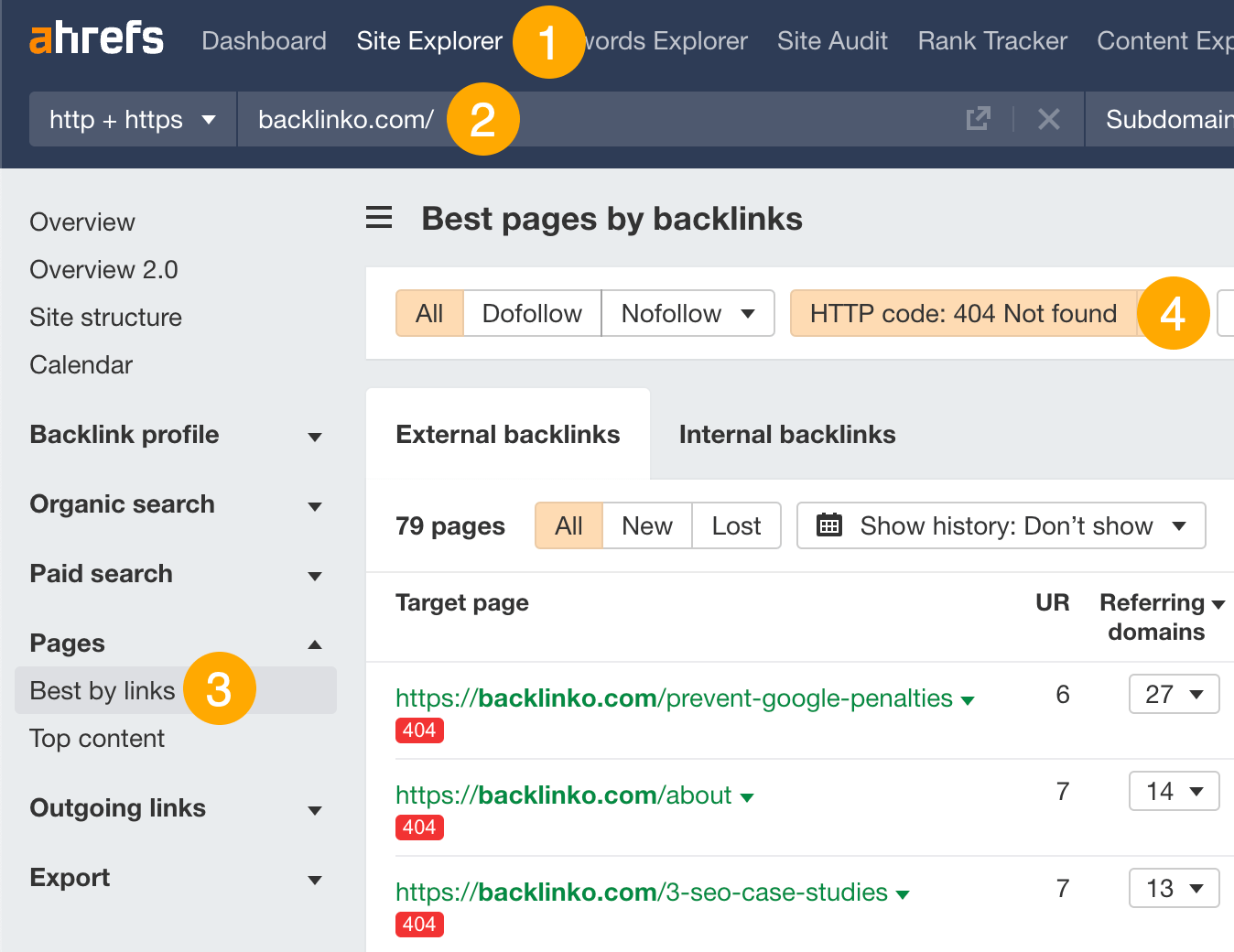Open the http + https protocol dropdown

point(131,118)
